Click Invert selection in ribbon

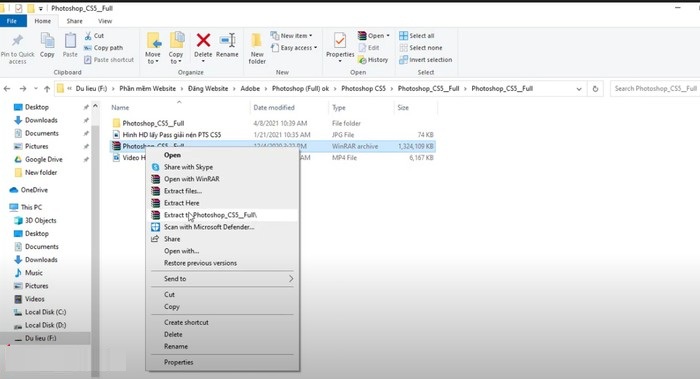pos(425,59)
